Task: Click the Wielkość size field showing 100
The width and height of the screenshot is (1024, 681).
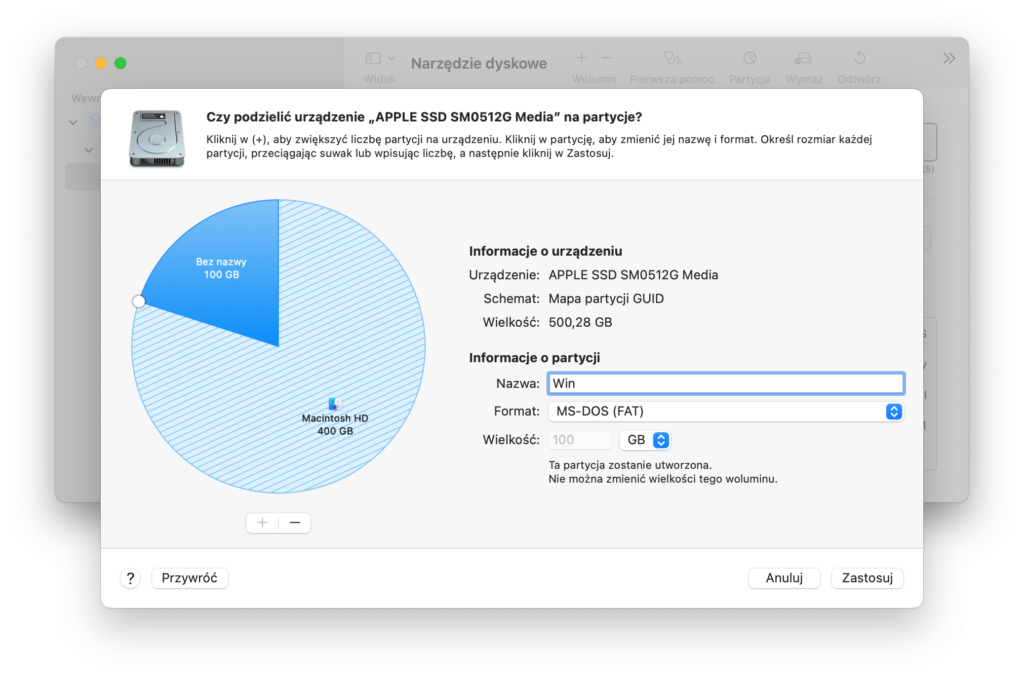Action: (x=579, y=440)
